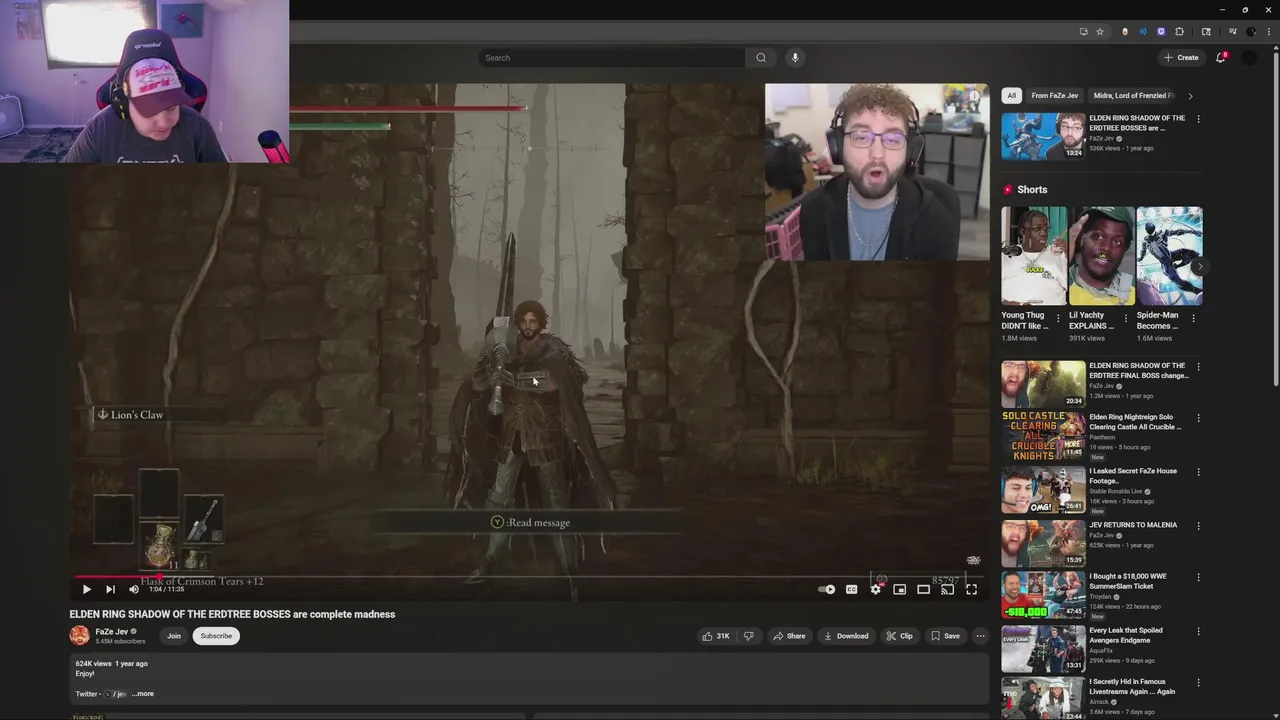The height and width of the screenshot is (720, 1280).
Task: Open FINAL BOSS change video
Action: (1043, 384)
